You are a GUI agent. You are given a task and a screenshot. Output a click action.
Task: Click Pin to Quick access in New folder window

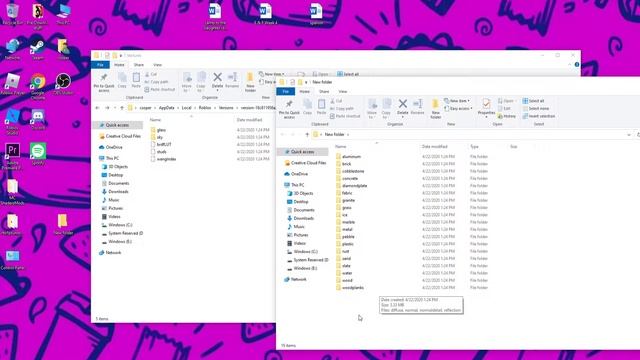(289, 109)
